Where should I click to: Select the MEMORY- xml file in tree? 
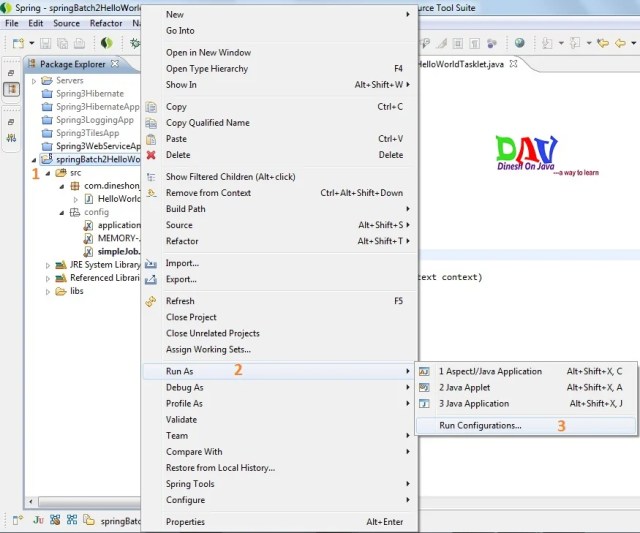click(x=112, y=239)
